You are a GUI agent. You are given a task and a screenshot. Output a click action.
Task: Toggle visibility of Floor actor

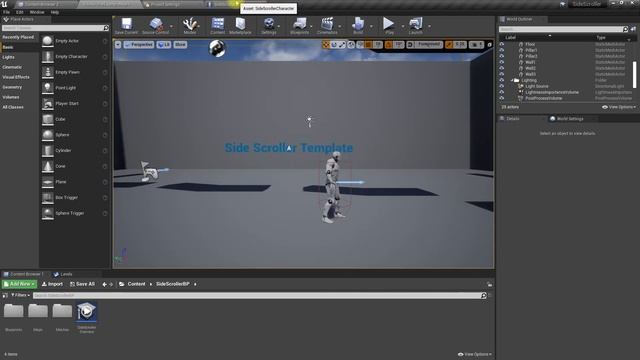point(502,44)
